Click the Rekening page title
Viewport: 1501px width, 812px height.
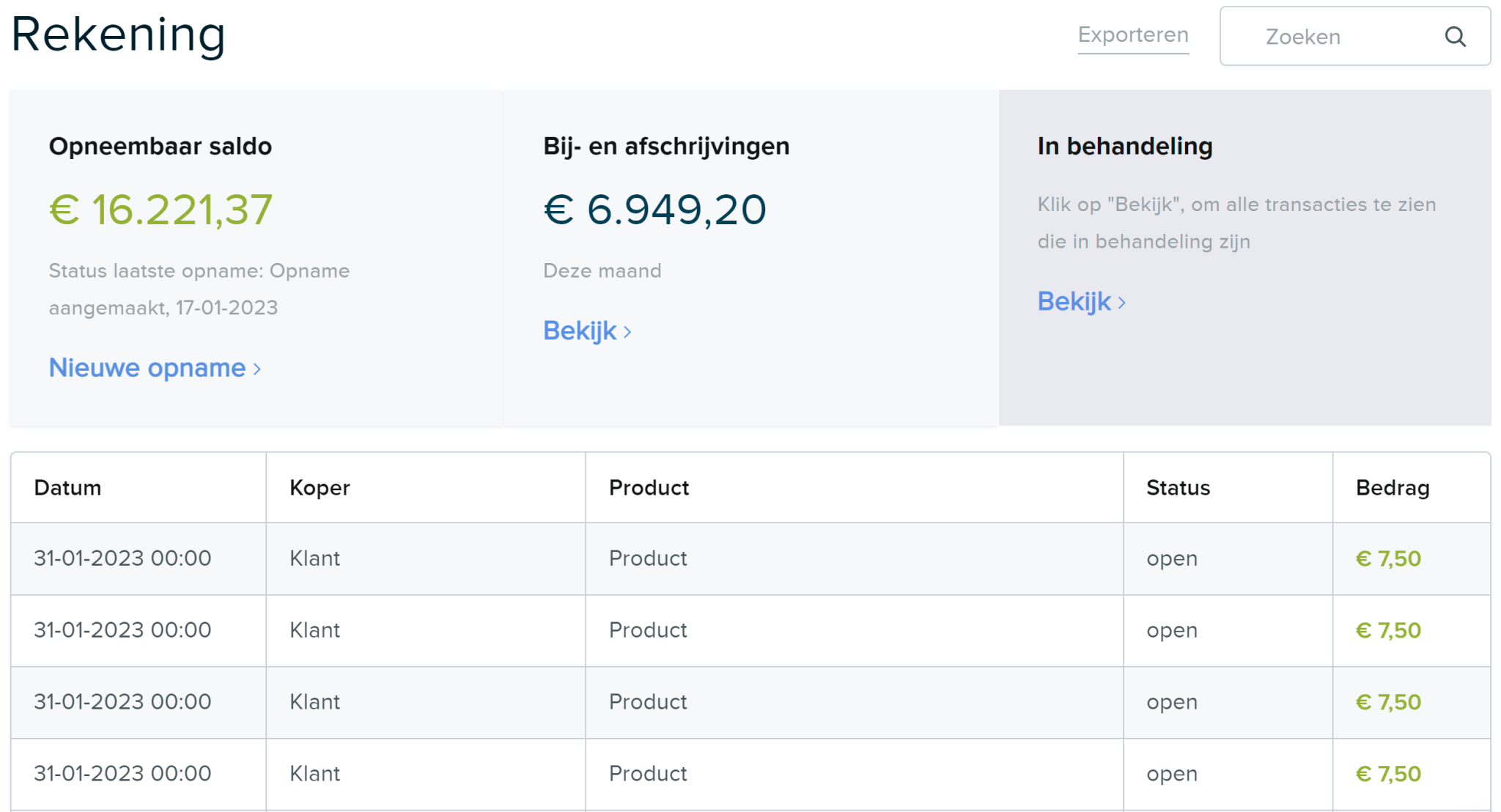point(117,34)
